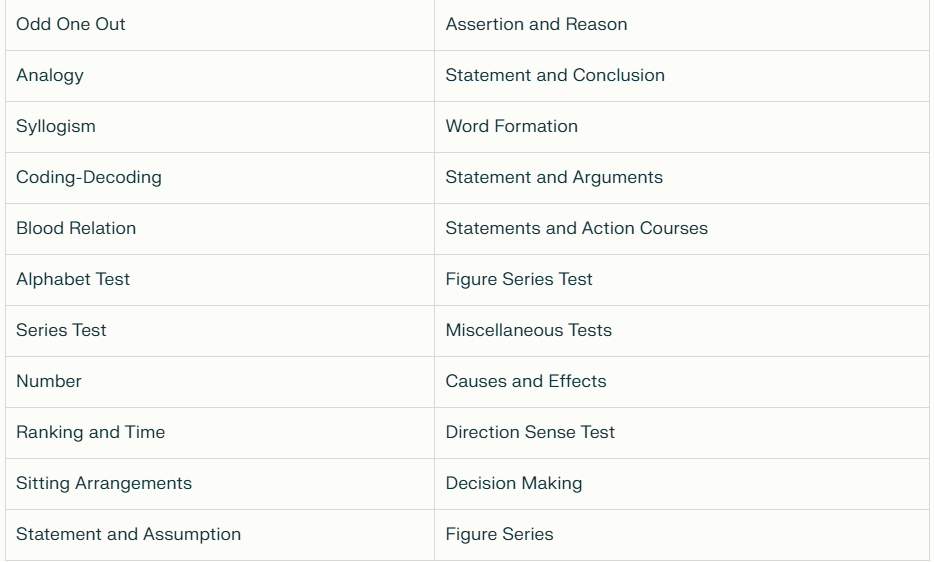The image size is (934, 562).
Task: Click Statement and Assumption cell
Action: point(220,535)
